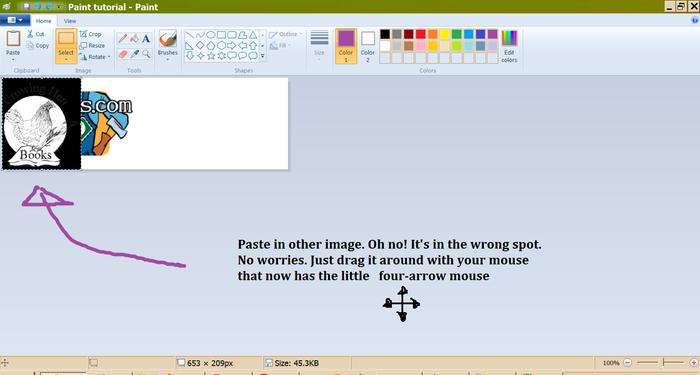The image size is (700, 375).
Task: Click Redo in quick access toolbar
Action: point(48,7)
